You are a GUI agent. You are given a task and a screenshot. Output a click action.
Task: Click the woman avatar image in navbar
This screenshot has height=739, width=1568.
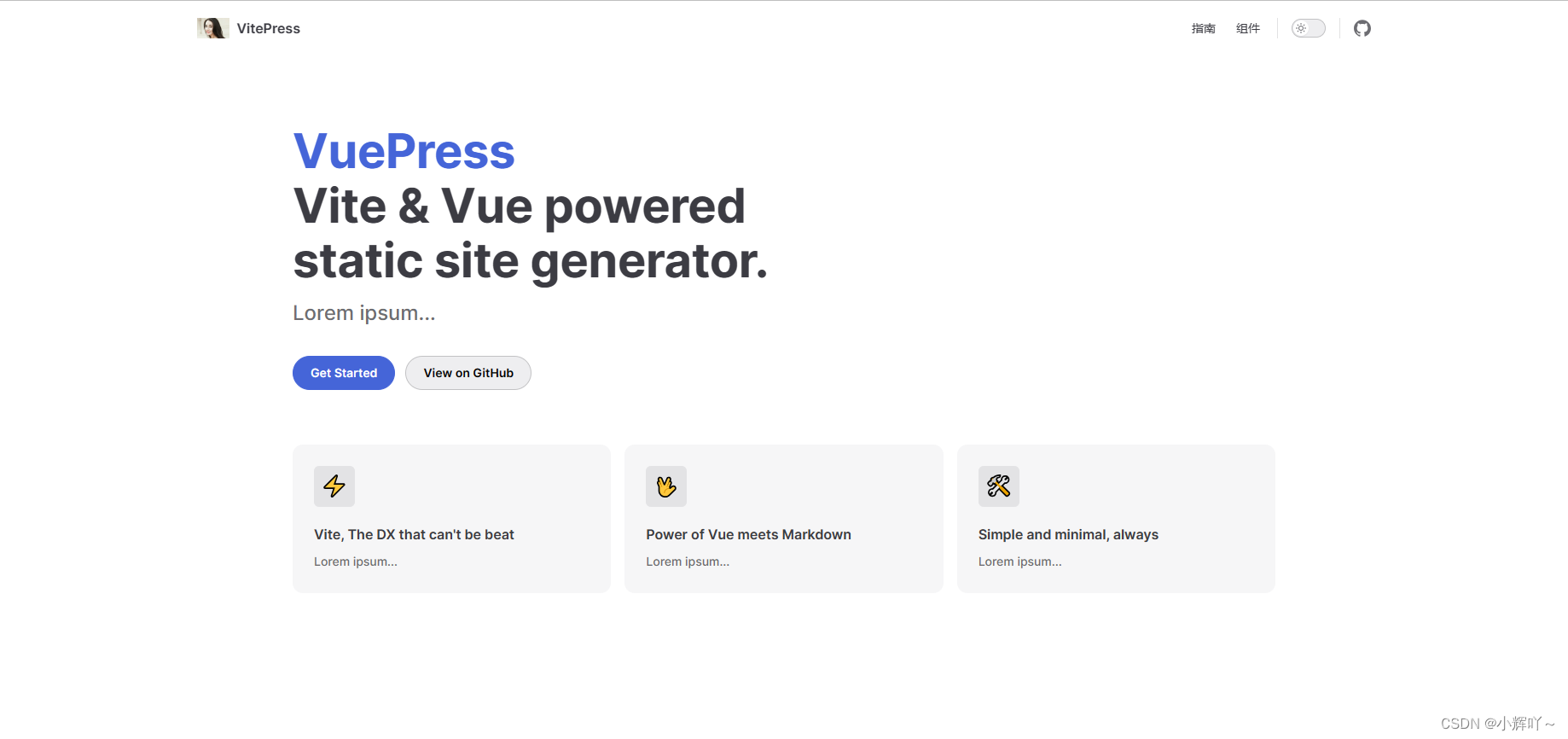point(212,27)
